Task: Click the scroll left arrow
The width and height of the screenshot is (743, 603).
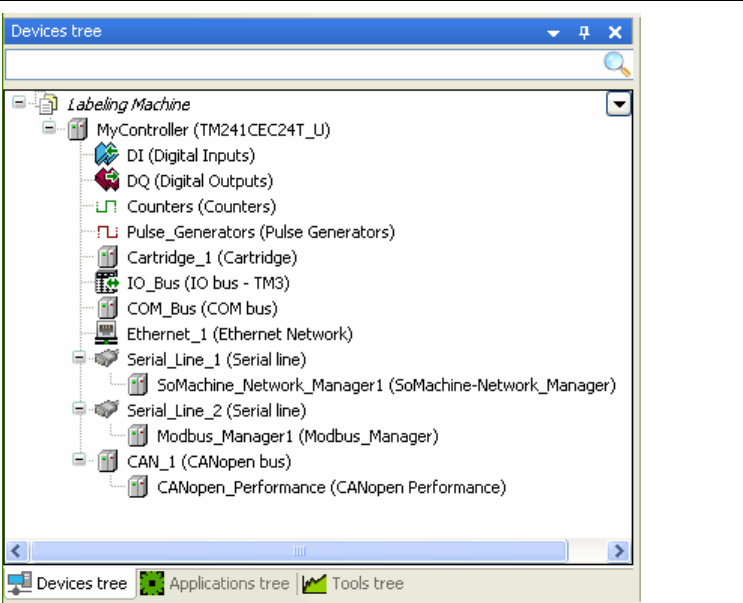Action: 17,551
